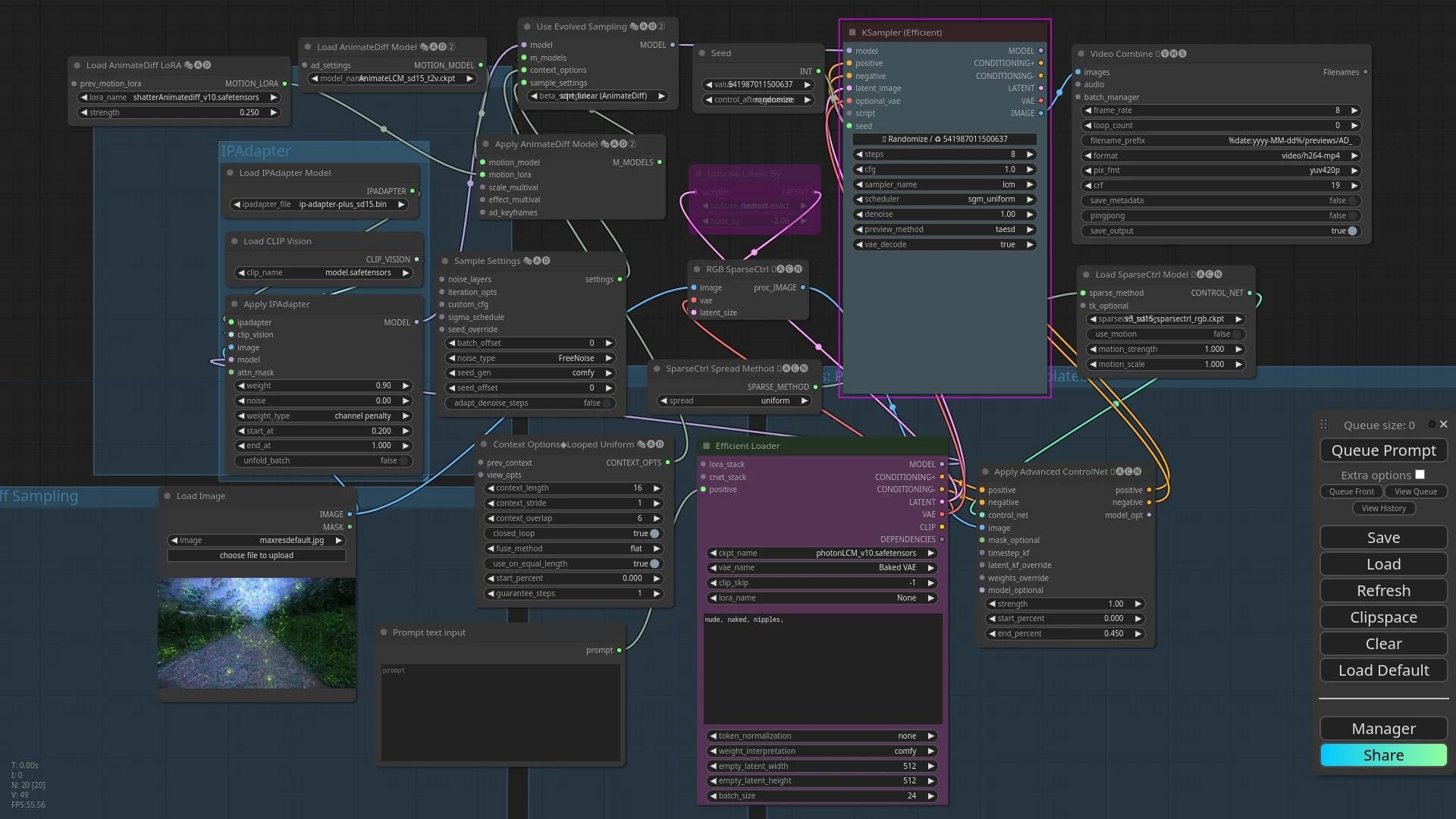The height and width of the screenshot is (819, 1456).
Task: Click the Randomize seed button in KSampler
Action: pyautogui.click(x=944, y=140)
